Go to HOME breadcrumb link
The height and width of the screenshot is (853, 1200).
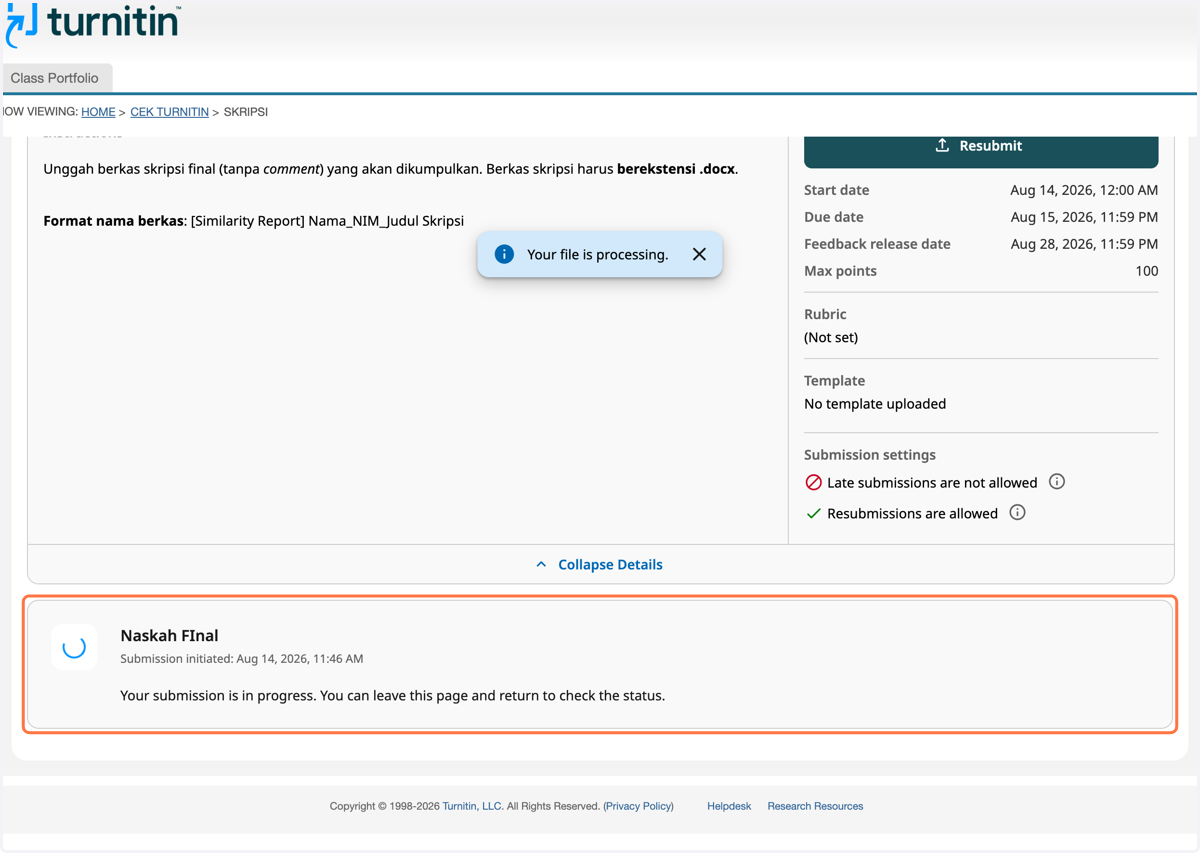point(98,112)
